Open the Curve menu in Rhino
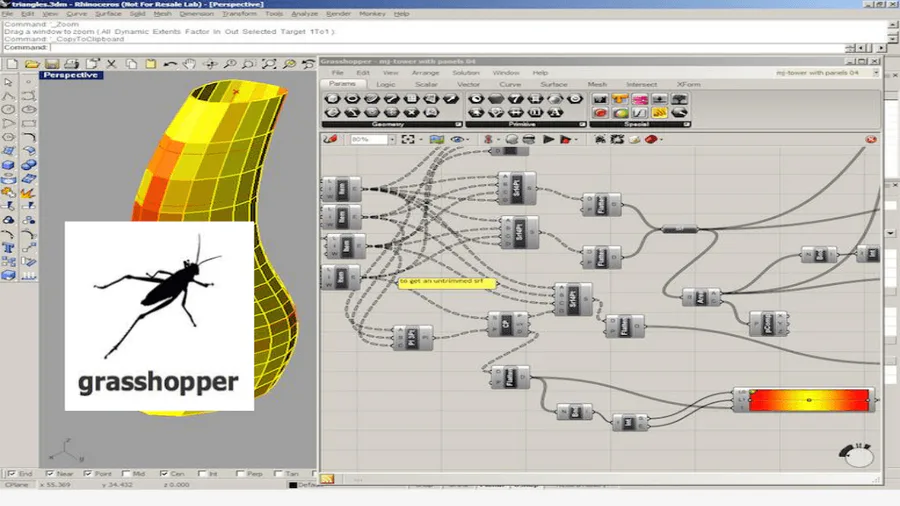The width and height of the screenshot is (900, 506). tap(76, 14)
